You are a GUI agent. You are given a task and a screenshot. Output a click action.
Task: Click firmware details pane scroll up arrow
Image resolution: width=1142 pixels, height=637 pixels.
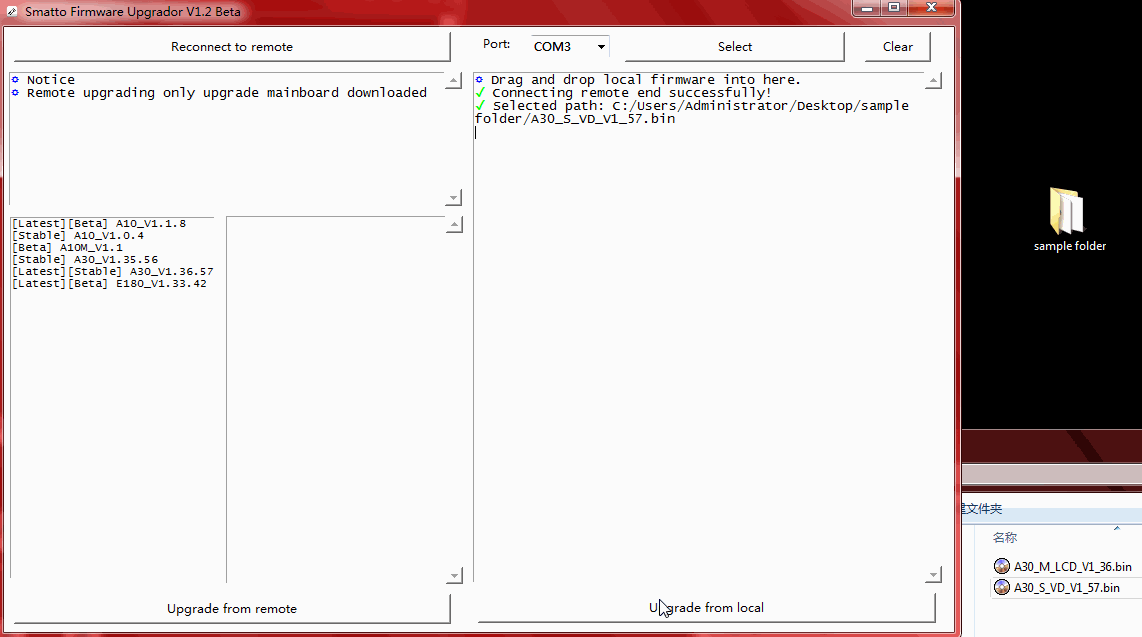454,225
